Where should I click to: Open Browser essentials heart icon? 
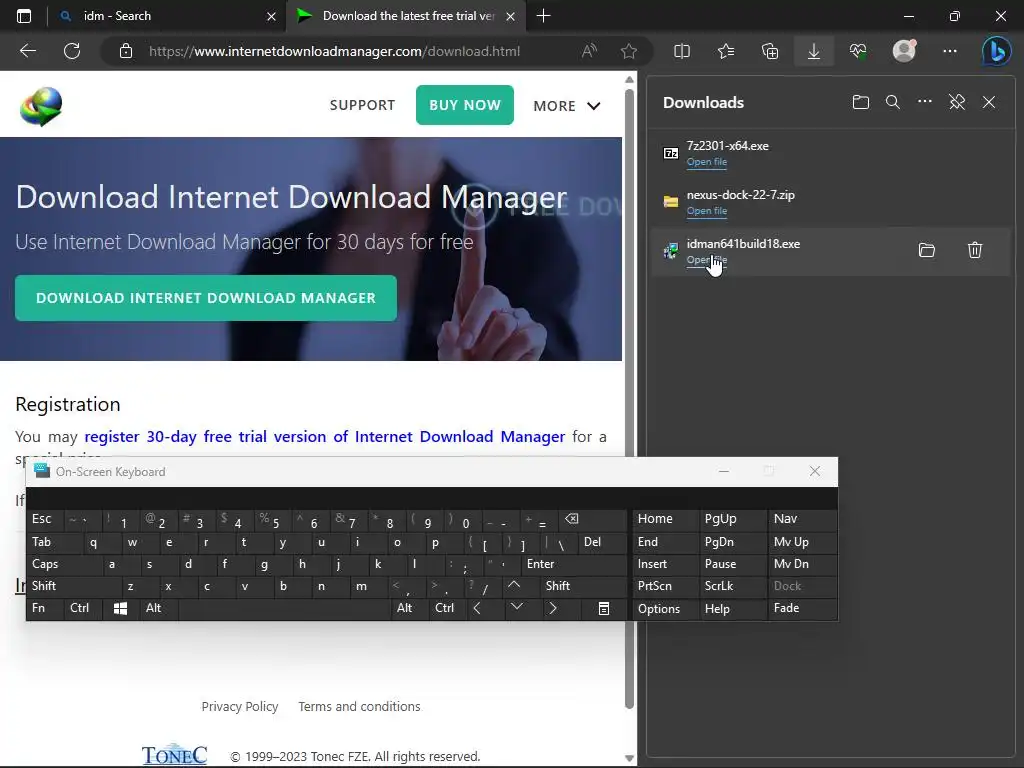click(858, 51)
